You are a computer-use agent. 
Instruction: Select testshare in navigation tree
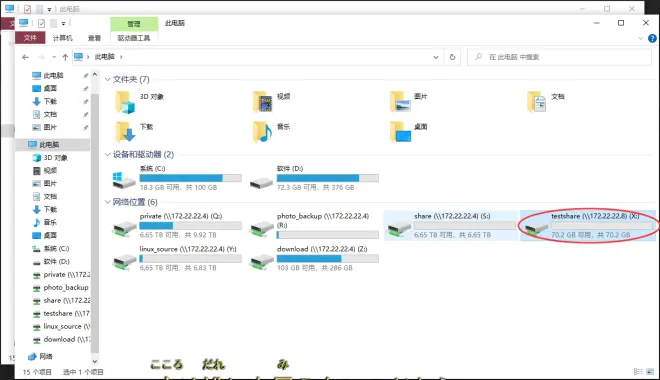[66, 314]
